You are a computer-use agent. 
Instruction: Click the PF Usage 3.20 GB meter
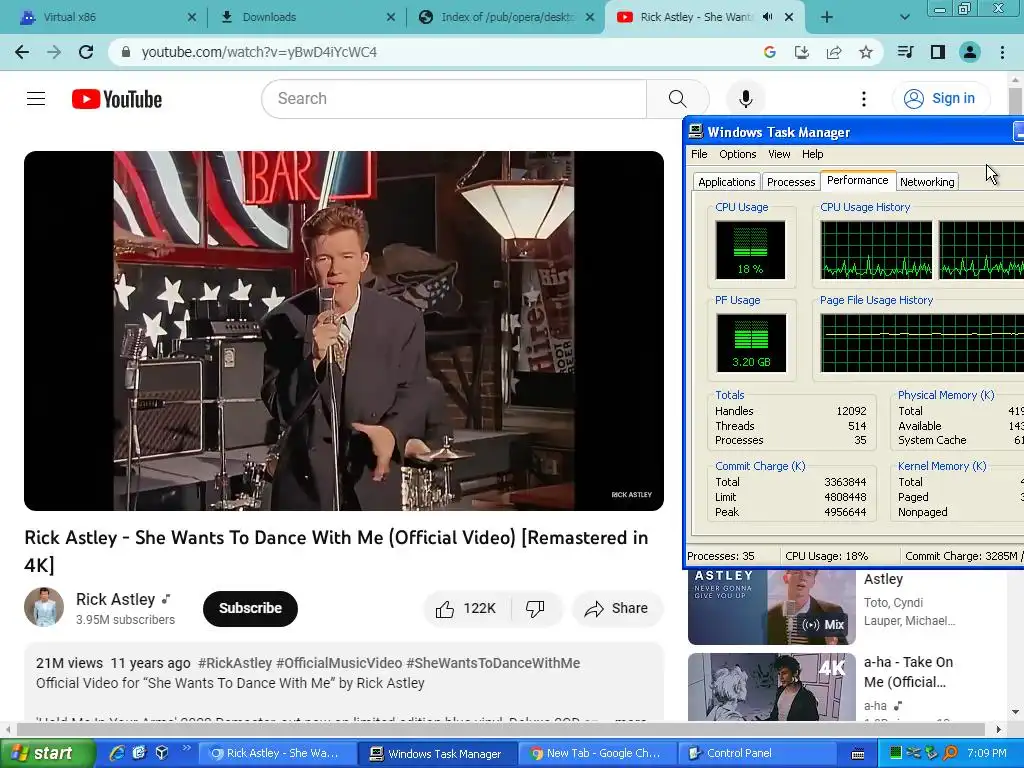pos(751,343)
